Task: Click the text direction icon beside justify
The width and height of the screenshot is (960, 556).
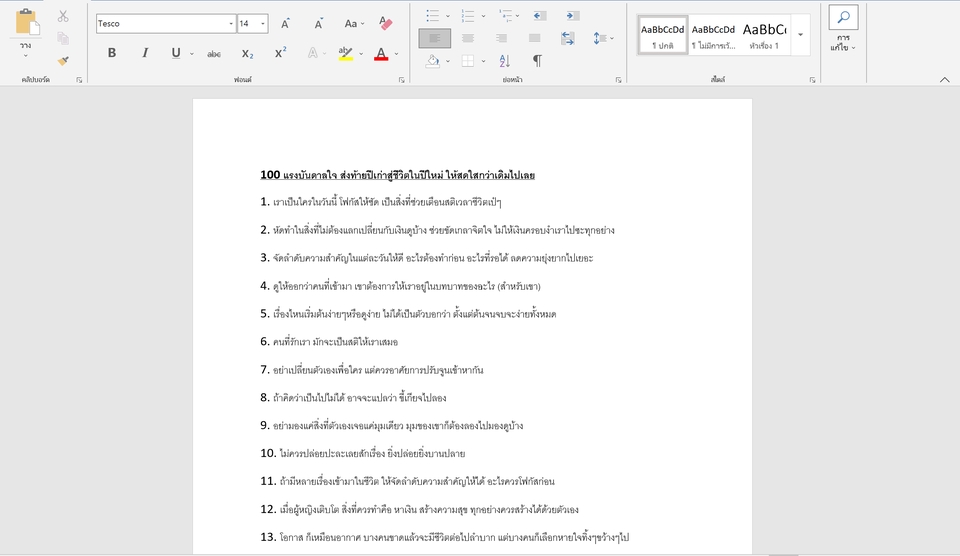Action: [x=568, y=38]
